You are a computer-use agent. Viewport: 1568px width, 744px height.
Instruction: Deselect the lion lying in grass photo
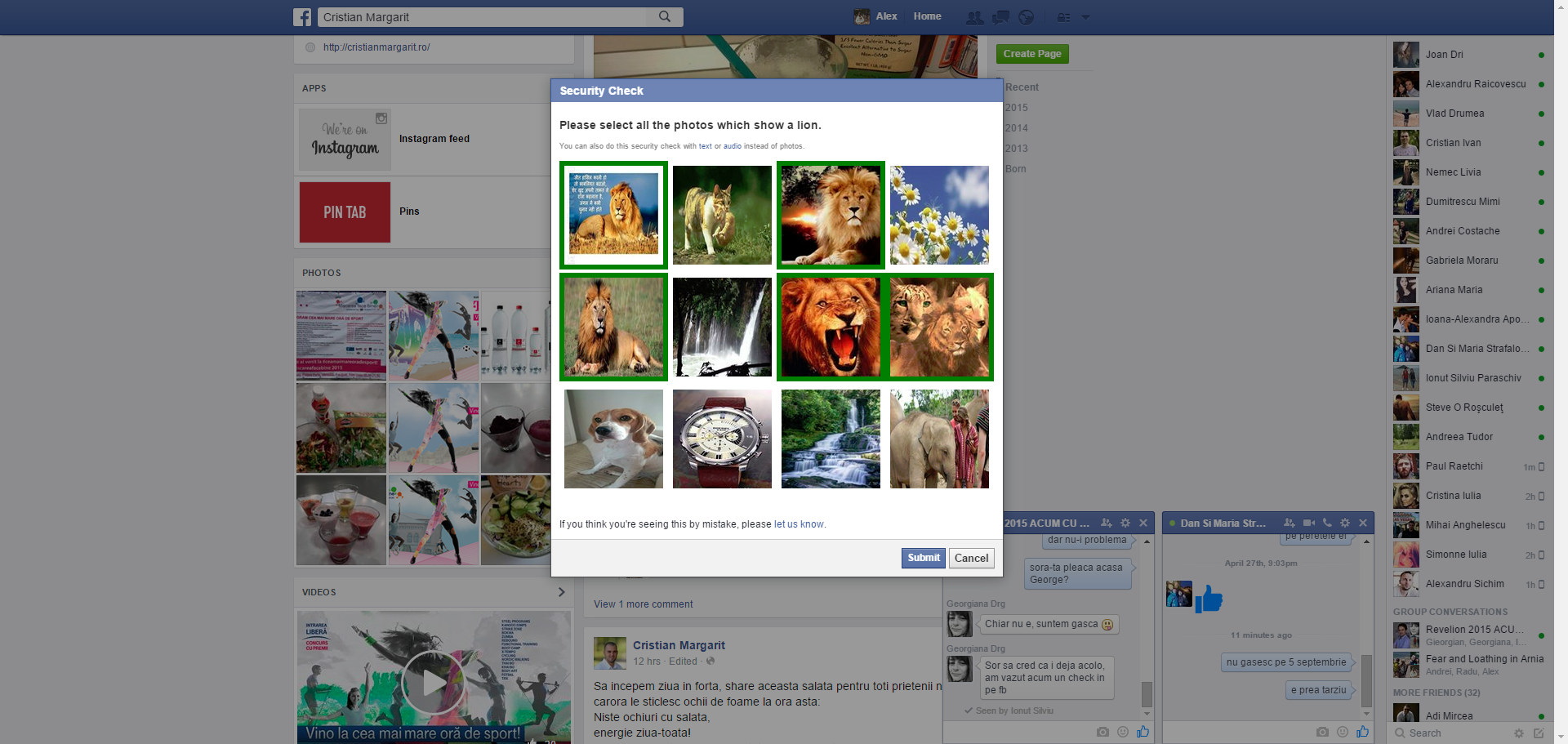613,327
